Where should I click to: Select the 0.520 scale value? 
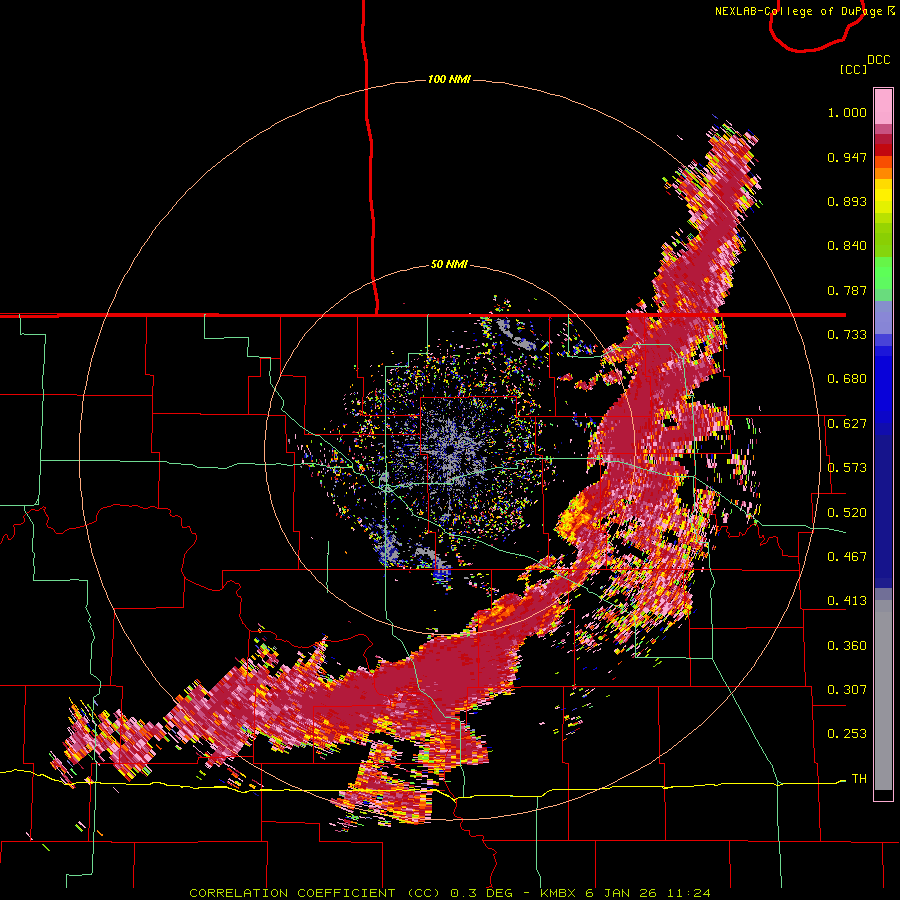pyautogui.click(x=847, y=512)
